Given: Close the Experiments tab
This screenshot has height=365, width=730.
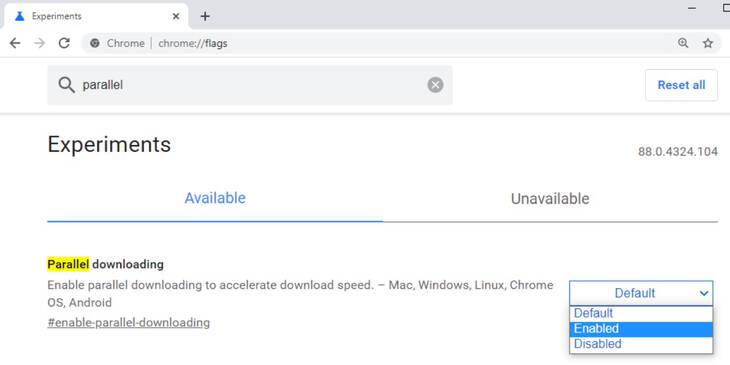Looking at the screenshot, I should [176, 16].
